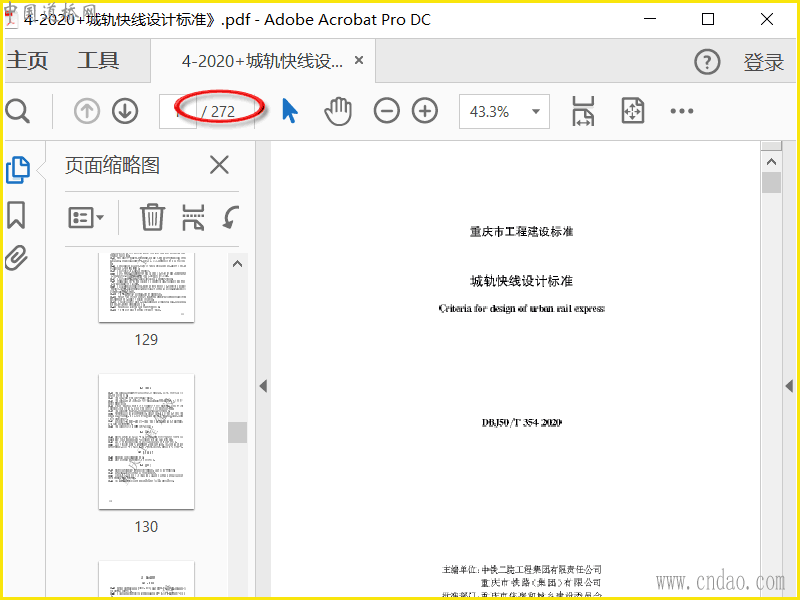Go to next page arrow
Viewport: 800px width, 600px height.
tap(125, 111)
